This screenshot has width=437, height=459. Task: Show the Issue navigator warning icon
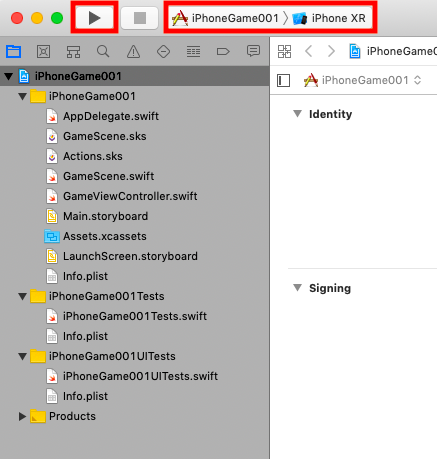click(x=133, y=51)
